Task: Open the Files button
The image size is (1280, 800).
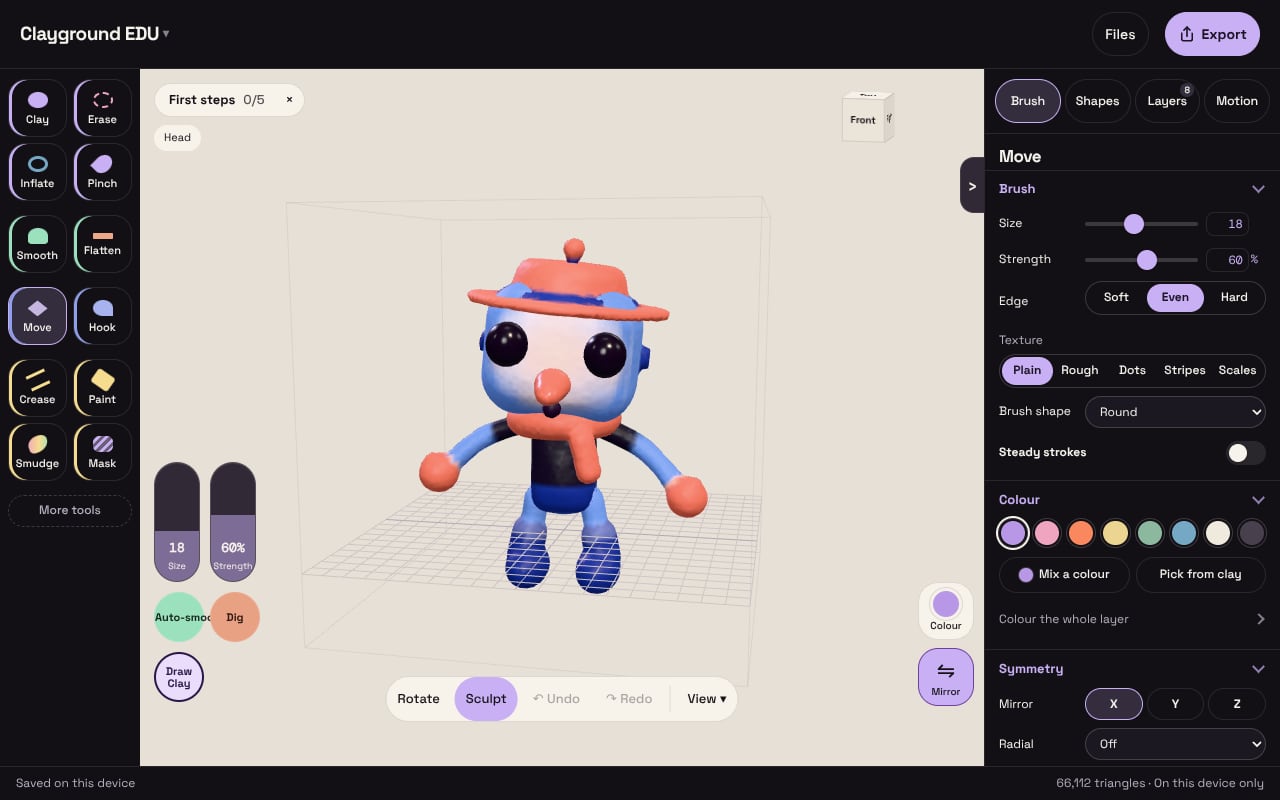Action: coord(1120,34)
